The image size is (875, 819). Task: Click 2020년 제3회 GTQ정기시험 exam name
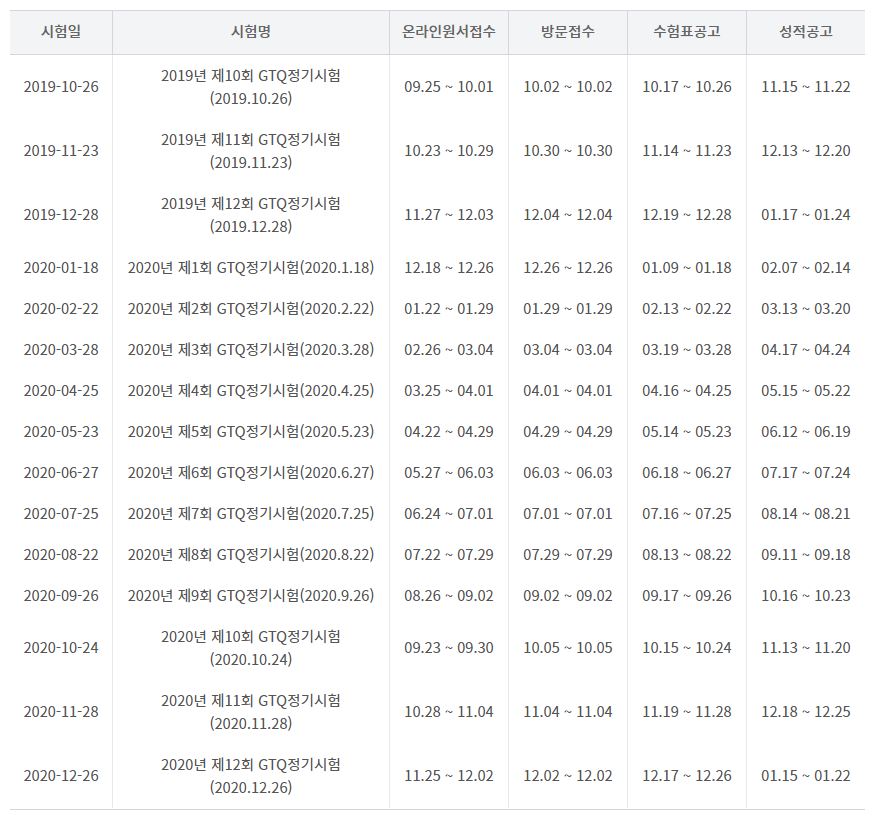click(251, 350)
